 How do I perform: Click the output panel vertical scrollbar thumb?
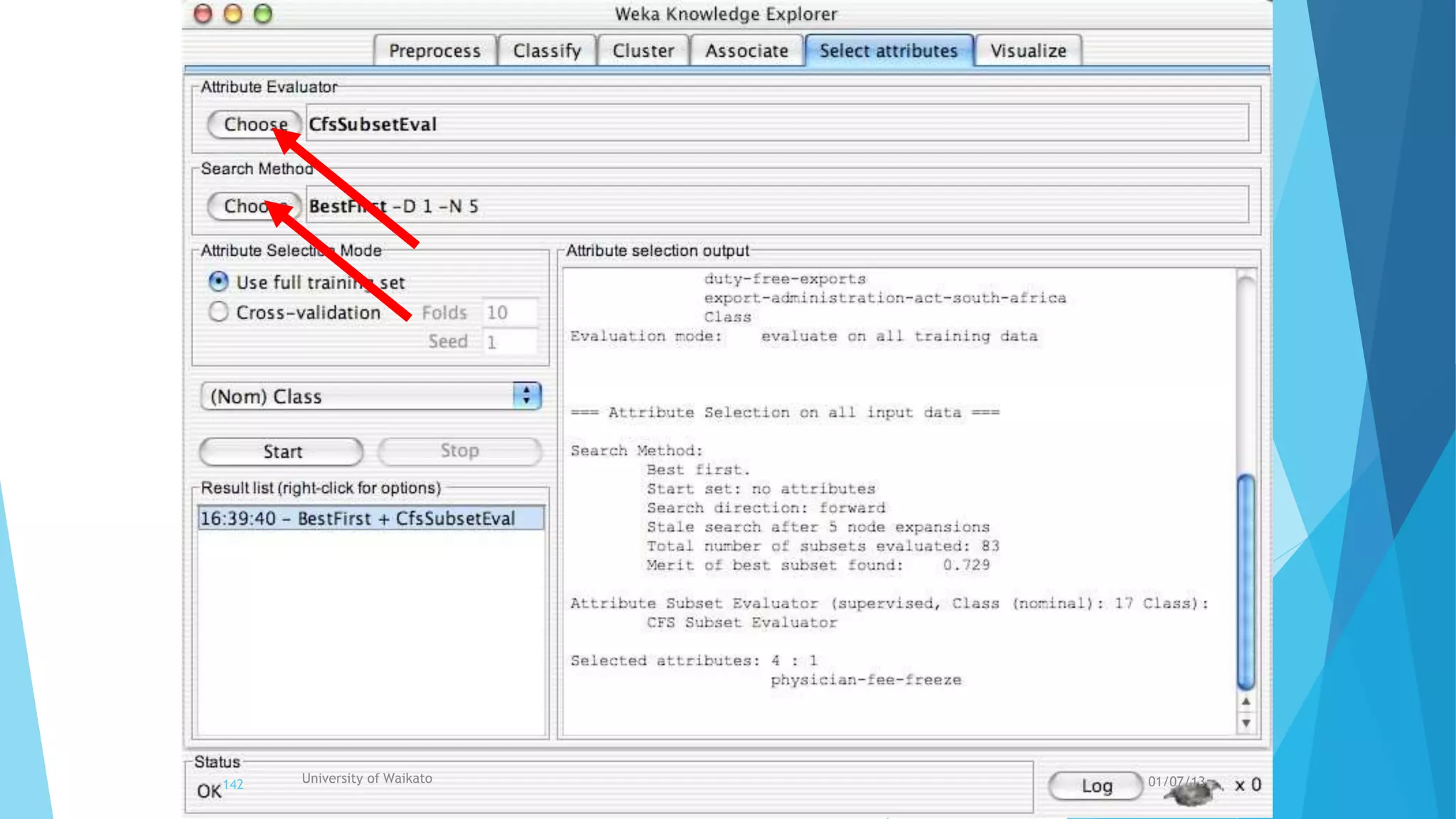1246,582
